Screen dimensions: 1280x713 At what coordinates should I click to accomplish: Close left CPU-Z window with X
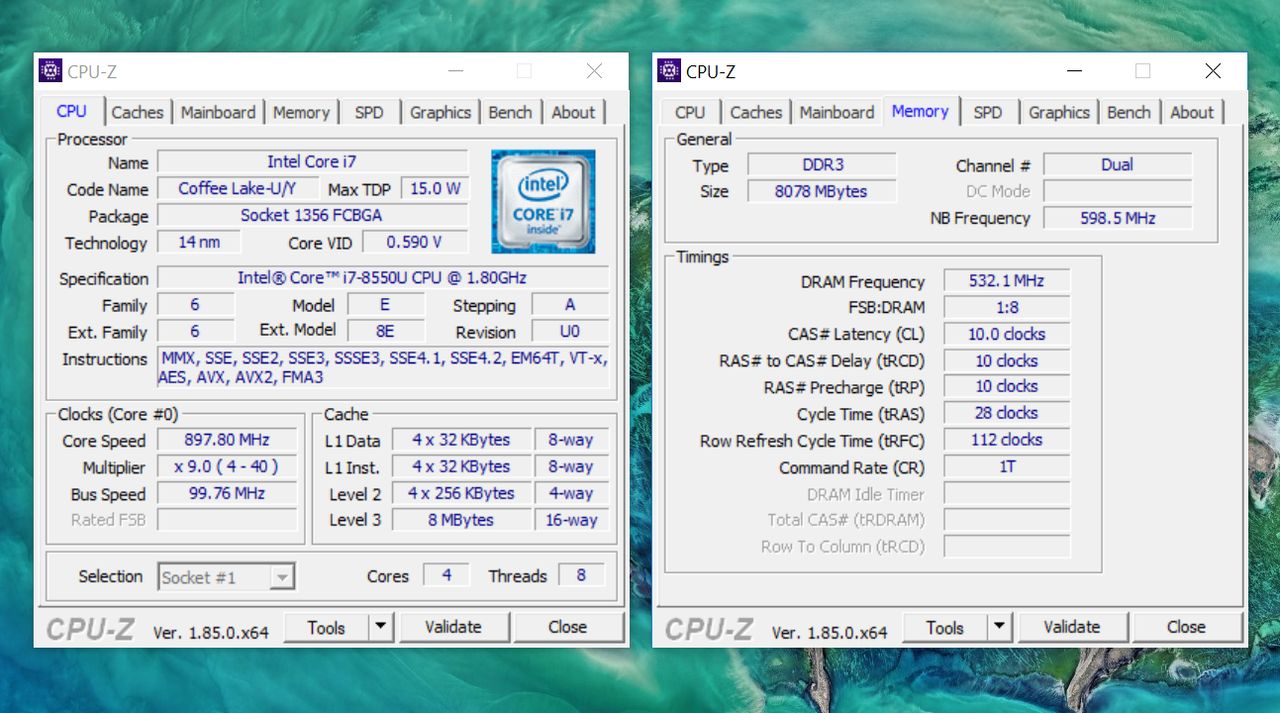[x=594, y=71]
